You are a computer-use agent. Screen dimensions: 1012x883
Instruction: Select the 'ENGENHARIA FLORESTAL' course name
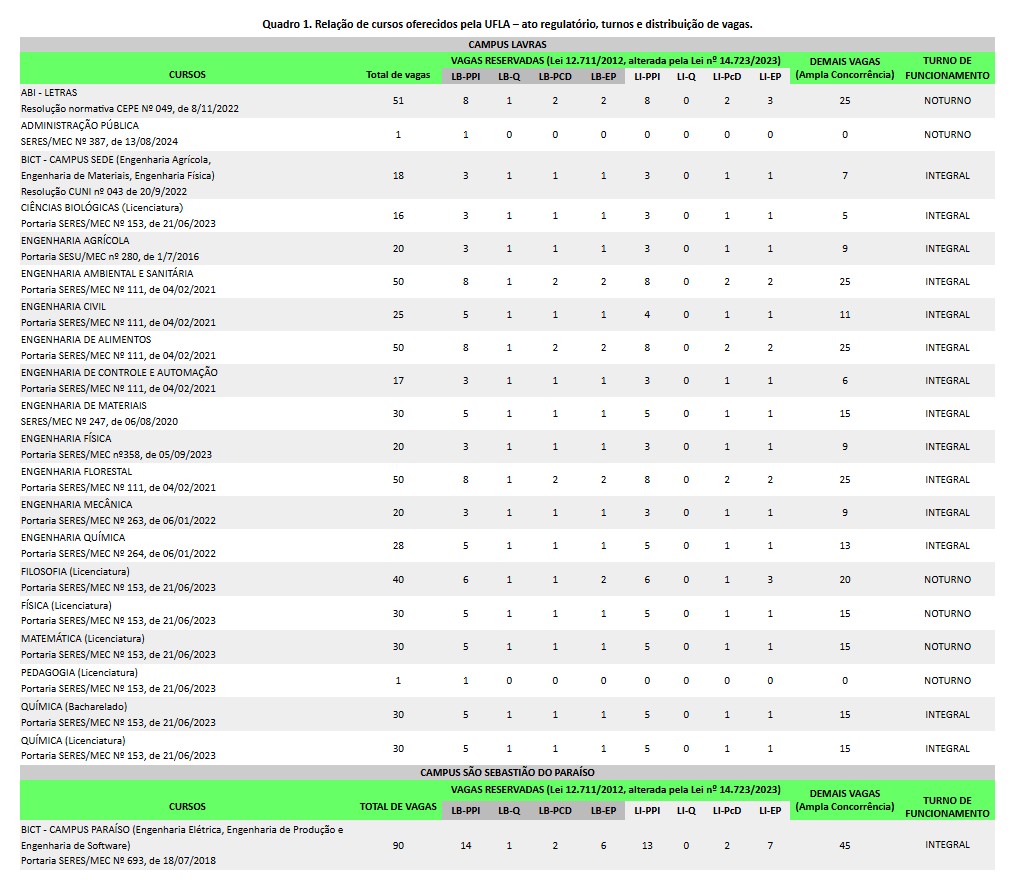pyautogui.click(x=76, y=472)
